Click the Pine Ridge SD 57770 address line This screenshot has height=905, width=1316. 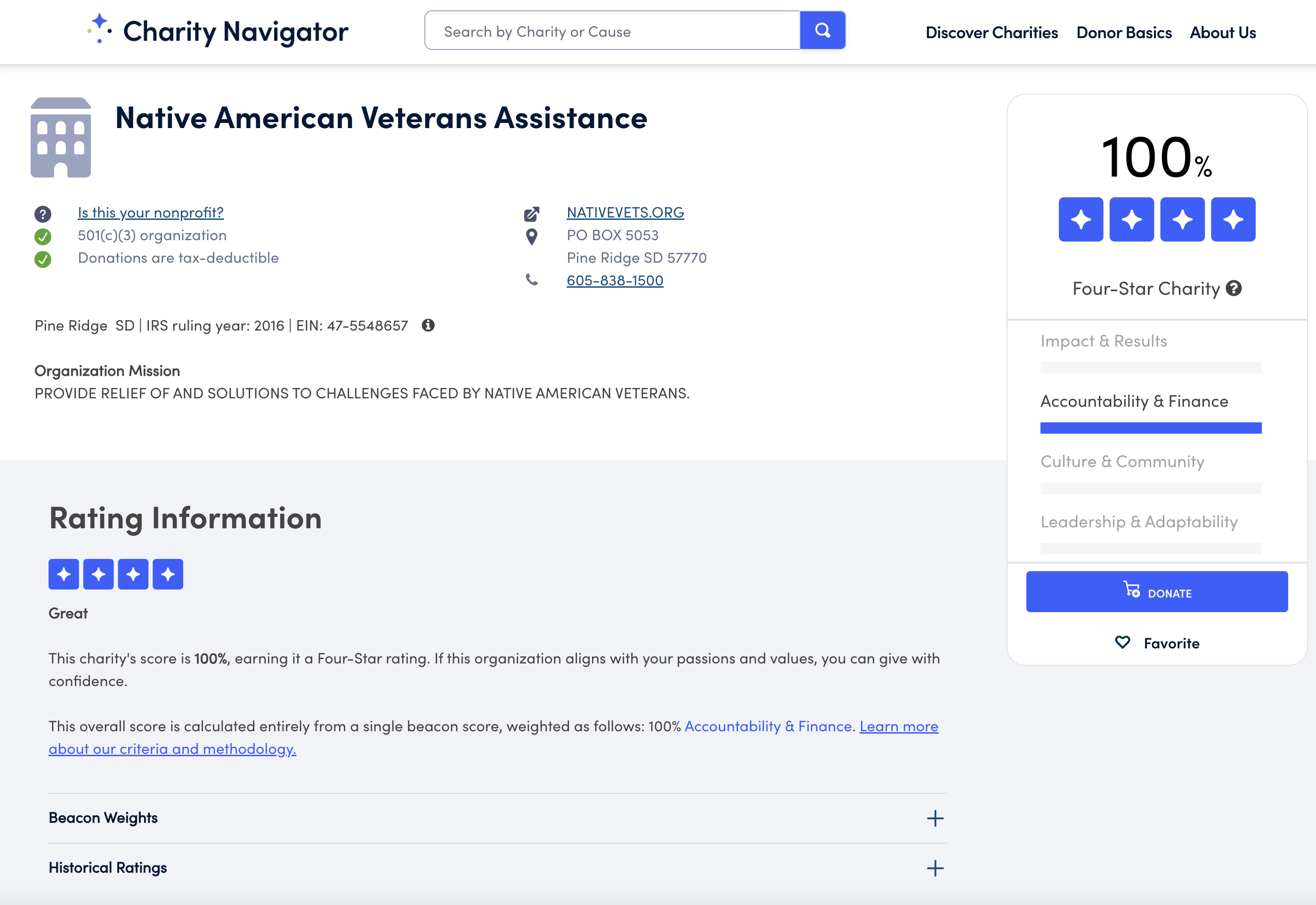[x=636, y=258]
